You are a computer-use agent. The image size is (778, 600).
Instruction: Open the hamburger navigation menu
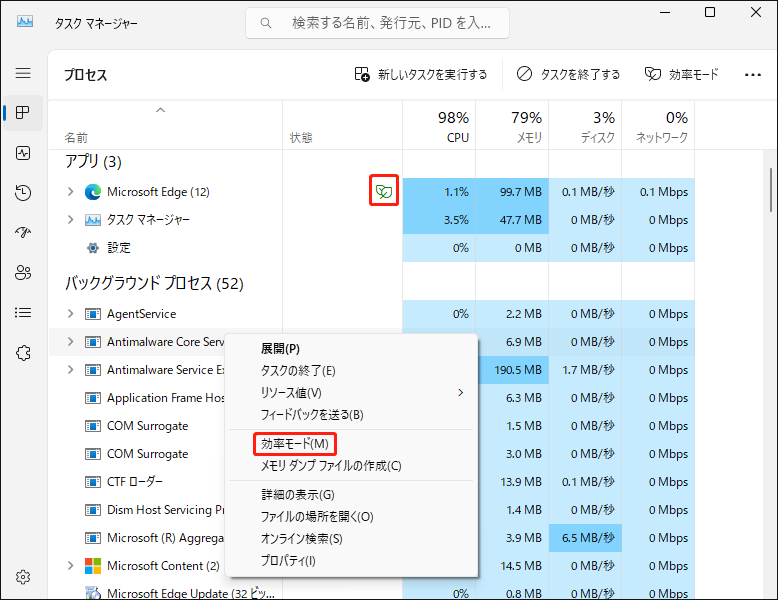[x=23, y=73]
